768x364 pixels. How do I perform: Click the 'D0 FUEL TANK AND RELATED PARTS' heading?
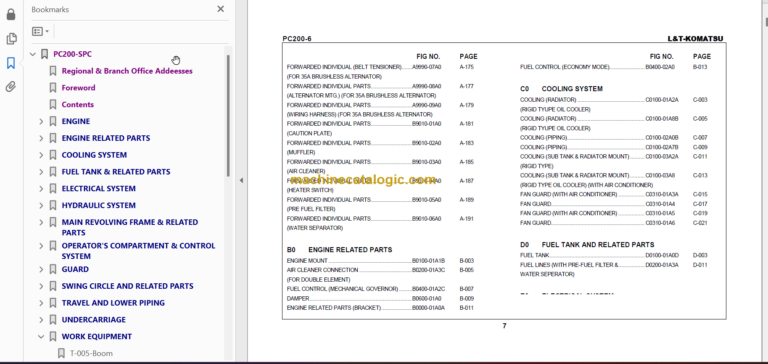pos(587,244)
